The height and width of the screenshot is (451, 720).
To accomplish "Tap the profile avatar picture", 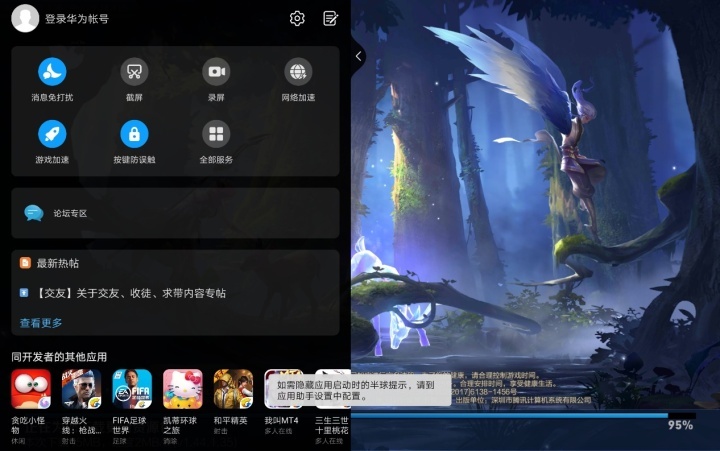I will pos(25,18).
